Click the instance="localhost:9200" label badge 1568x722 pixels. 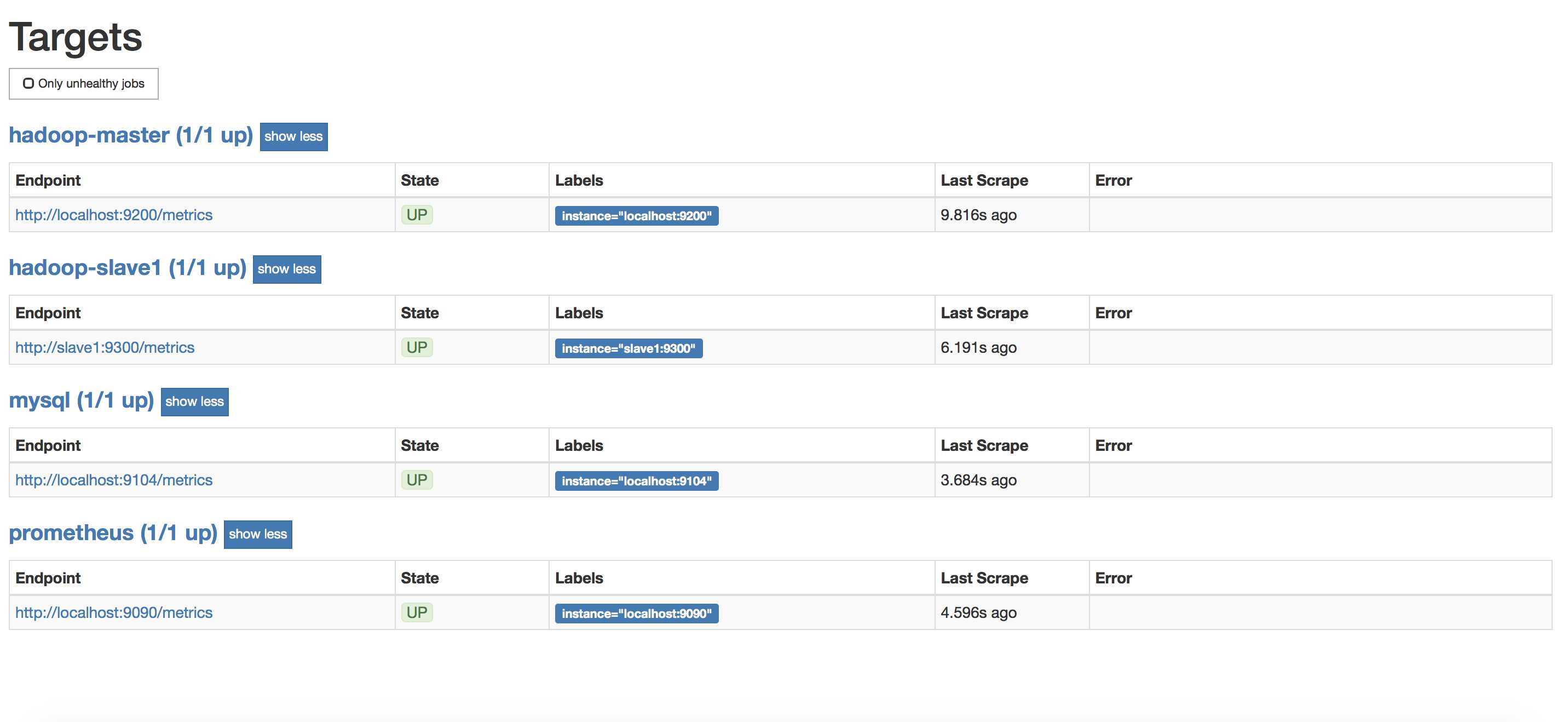(637, 216)
